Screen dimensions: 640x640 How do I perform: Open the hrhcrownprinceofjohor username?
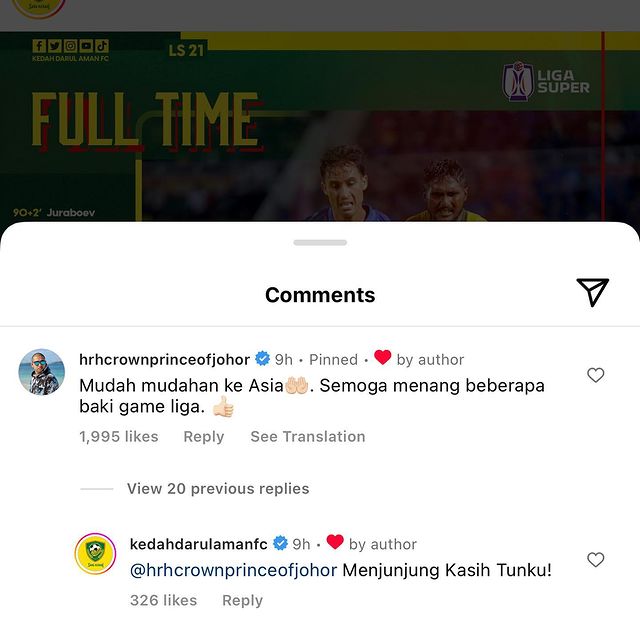coord(164,360)
